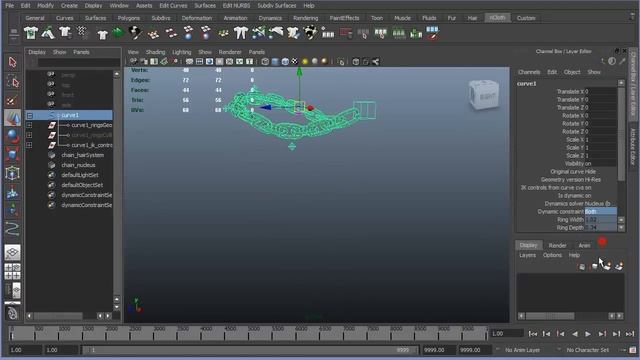Collapse the curve1 node in outliner
This screenshot has height=360, width=640.
(29, 116)
